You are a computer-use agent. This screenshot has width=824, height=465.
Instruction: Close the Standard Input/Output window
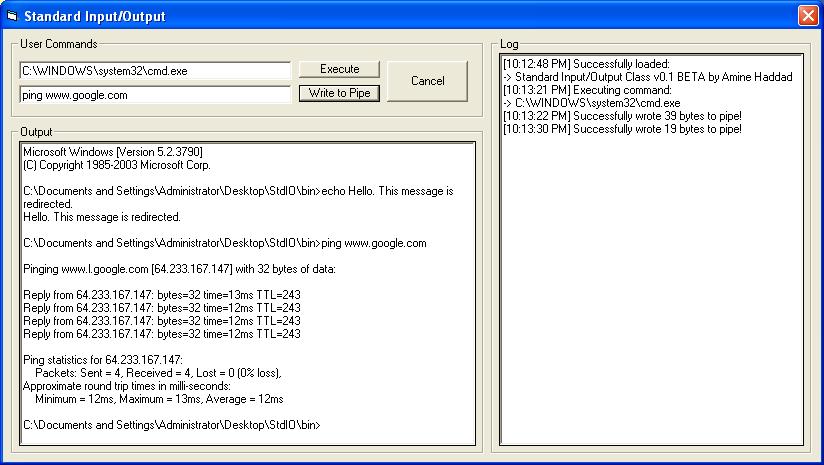pos(807,16)
